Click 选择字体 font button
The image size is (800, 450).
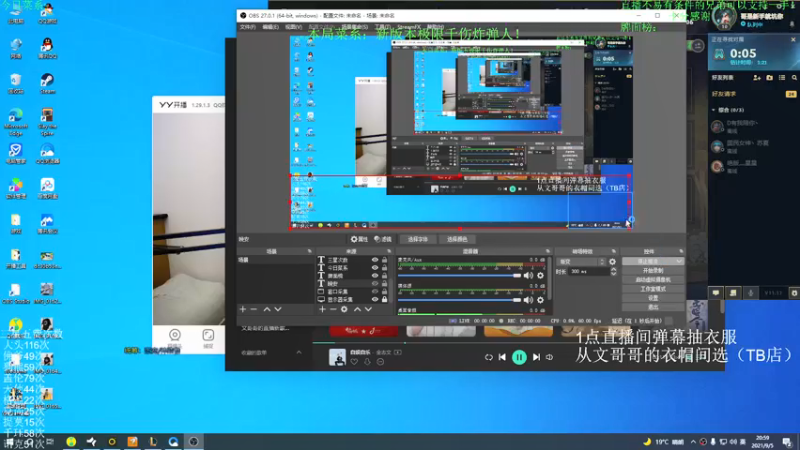(x=417, y=239)
